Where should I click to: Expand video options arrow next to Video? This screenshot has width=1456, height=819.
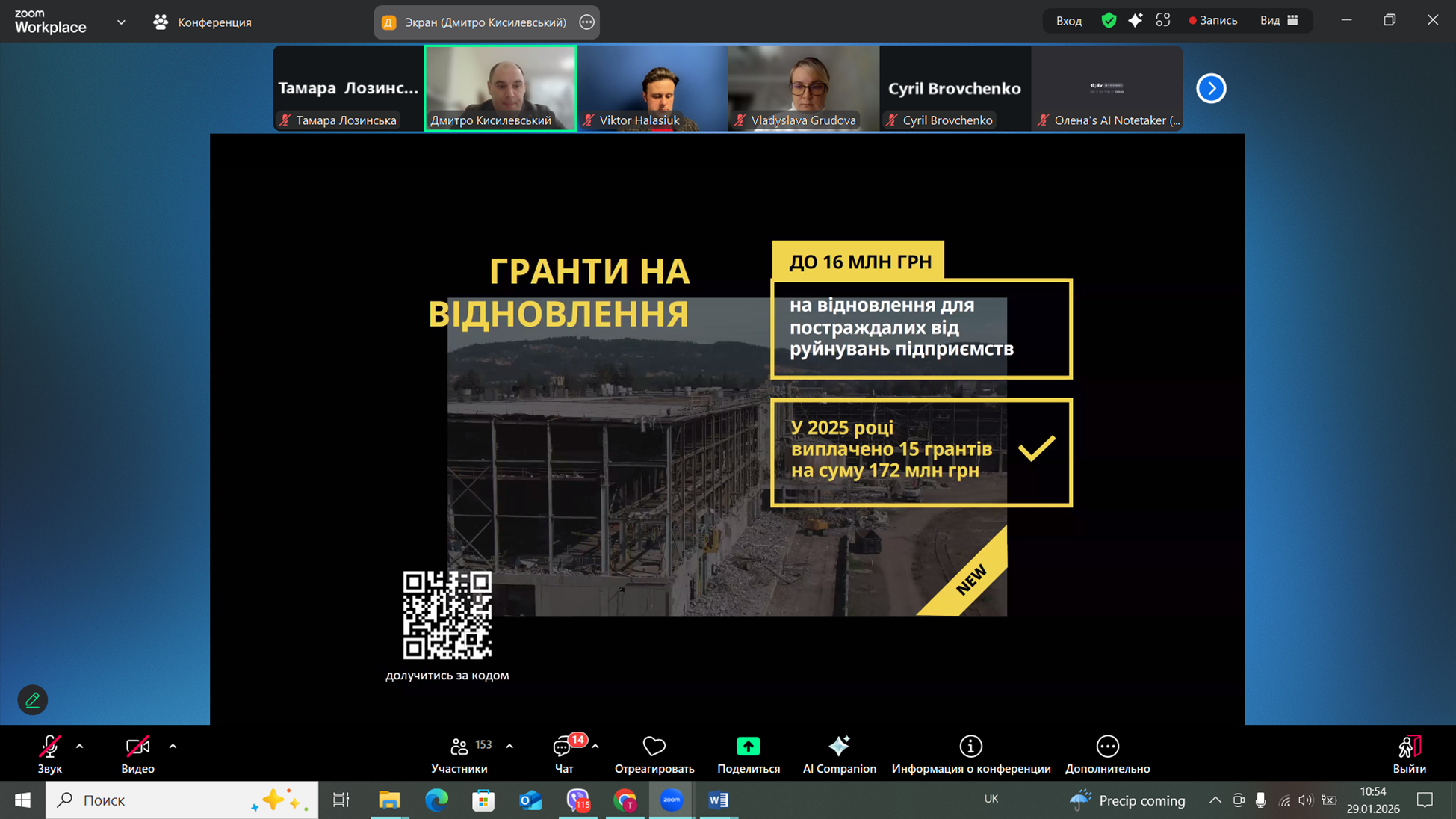pos(173,747)
